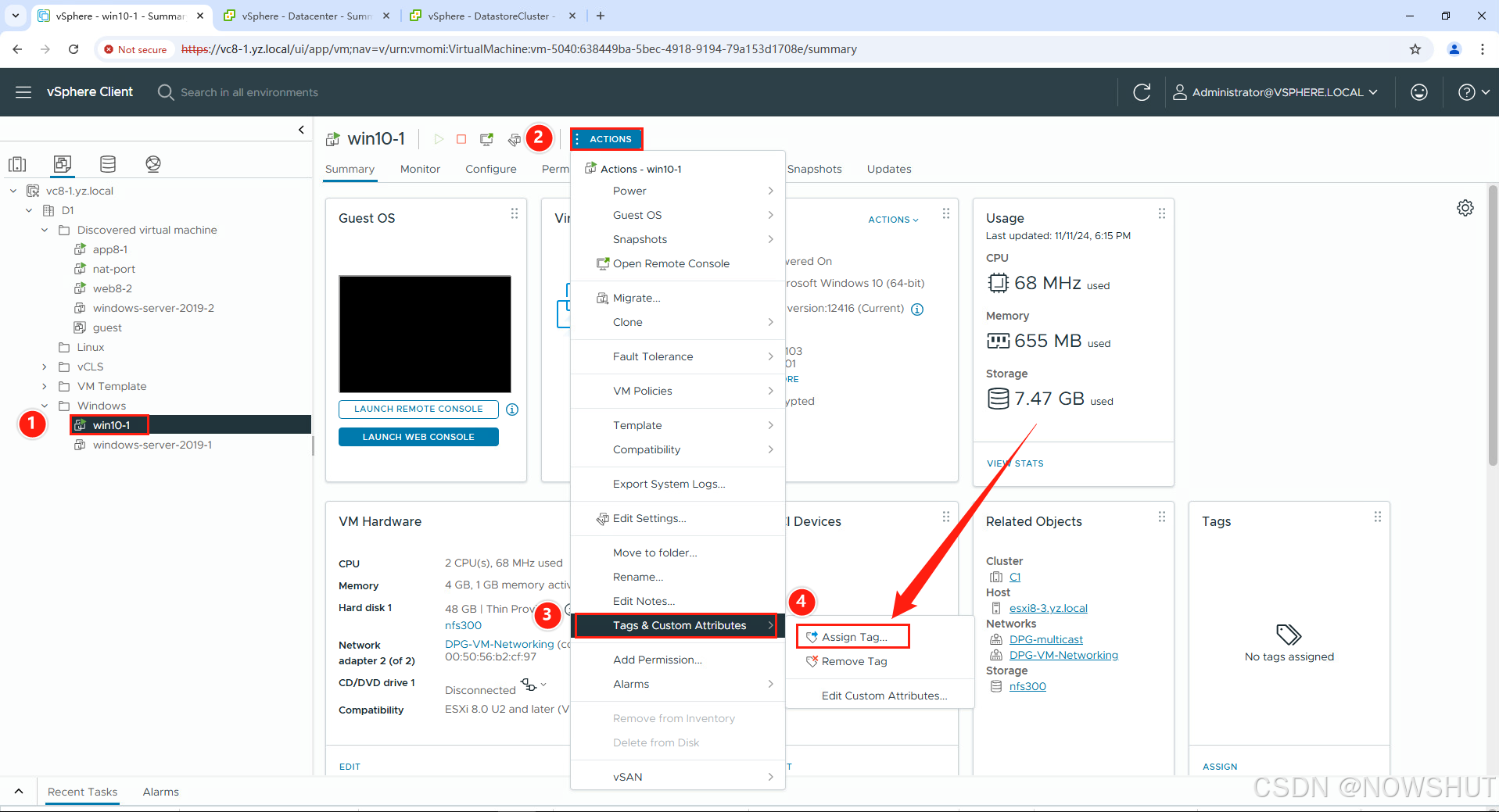Screen dimensions: 1499x812
Task: Expand the vCLS folder
Action: click(45, 367)
